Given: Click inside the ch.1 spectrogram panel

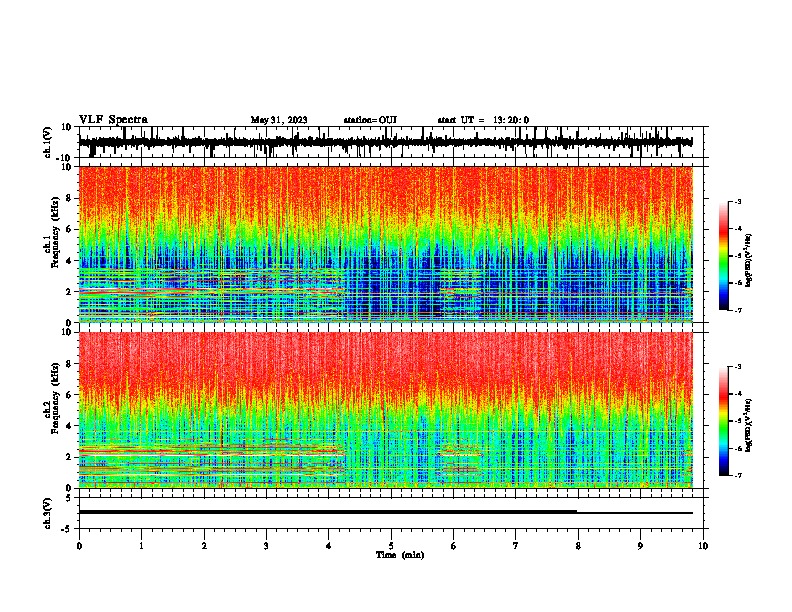Looking at the screenshot, I should click(x=385, y=244).
